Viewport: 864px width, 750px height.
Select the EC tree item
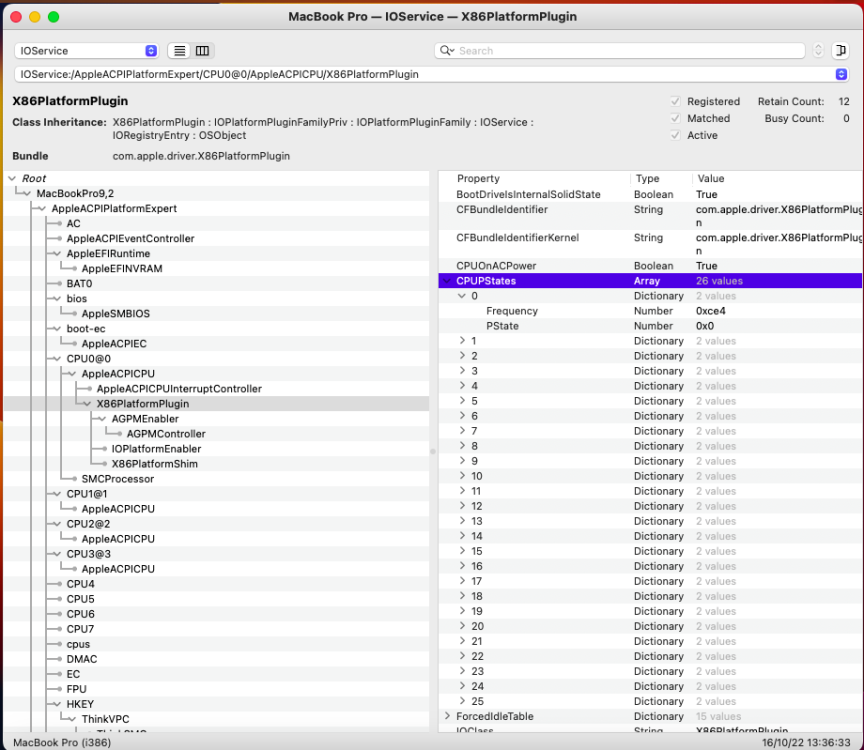(x=73, y=675)
